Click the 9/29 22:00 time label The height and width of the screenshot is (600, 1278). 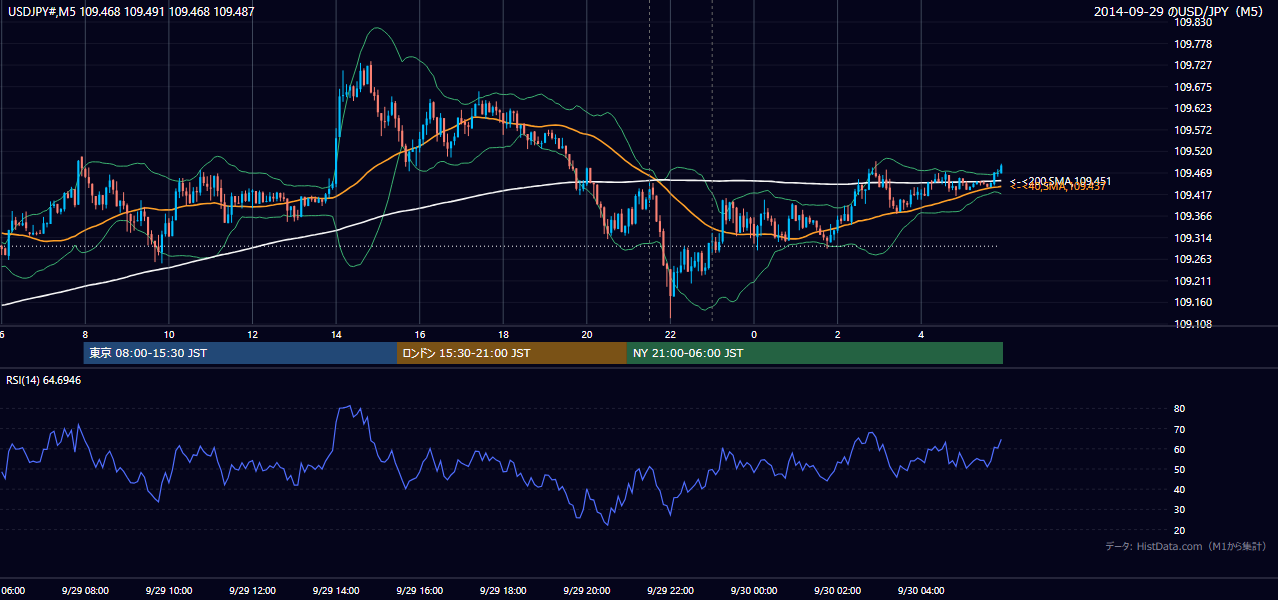click(x=670, y=591)
